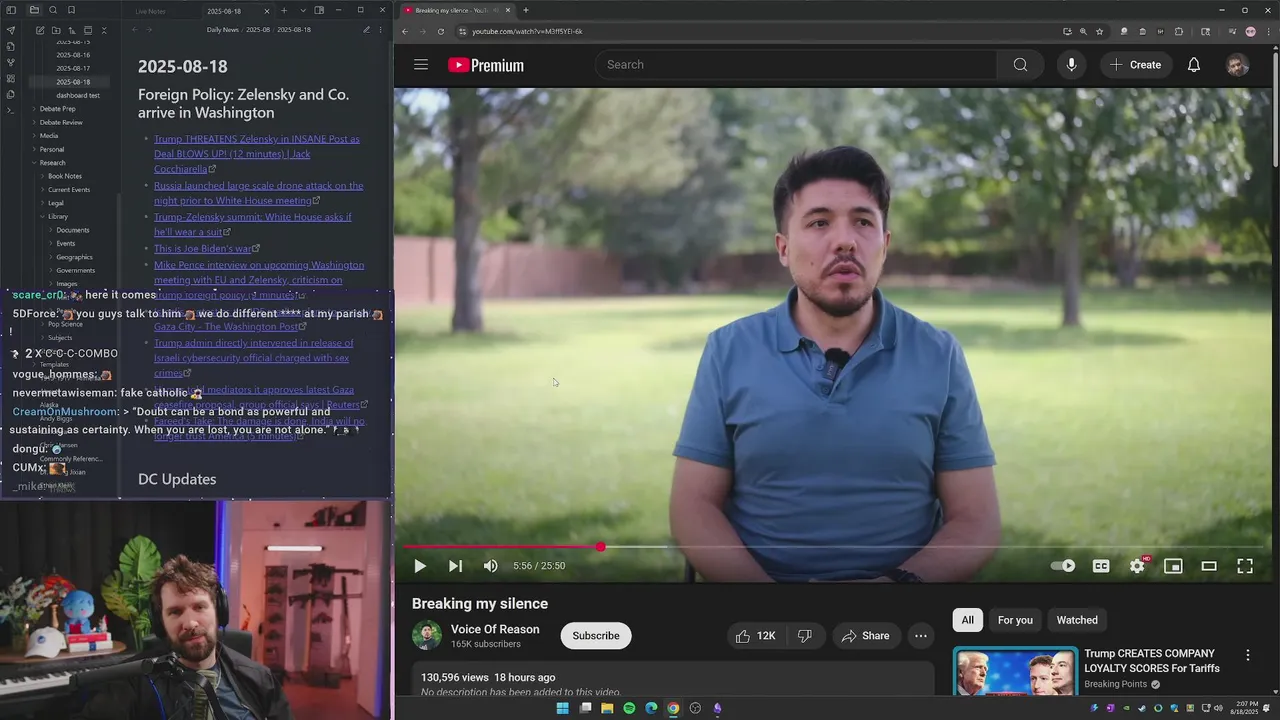Expand the Book Notes folder
The image size is (1280, 720).
(x=65, y=176)
